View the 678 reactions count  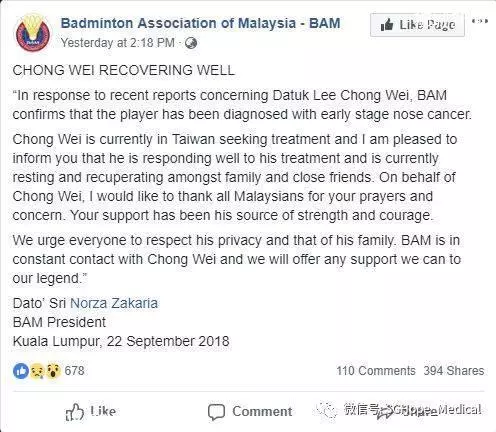click(74, 371)
